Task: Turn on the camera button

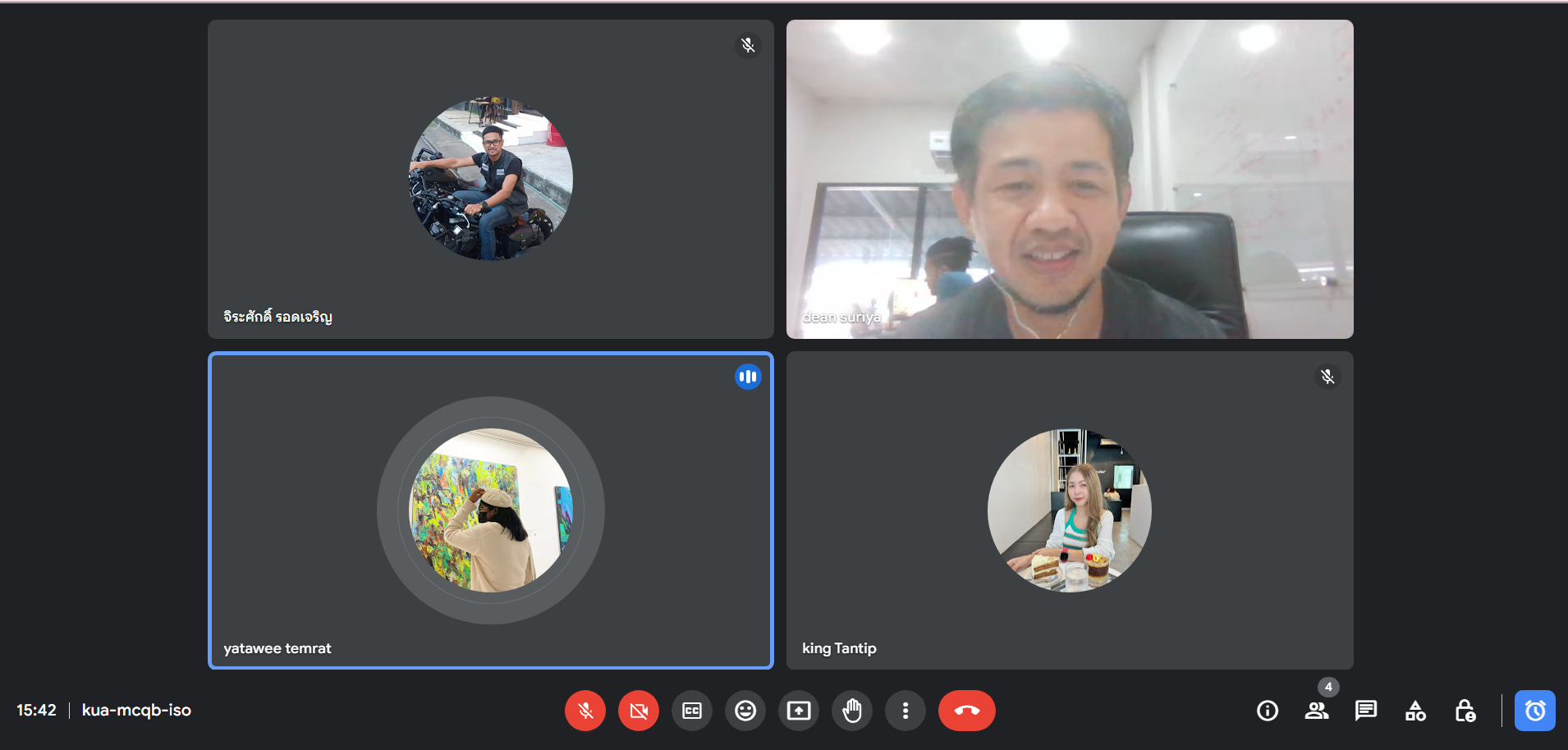Action: tap(639, 711)
